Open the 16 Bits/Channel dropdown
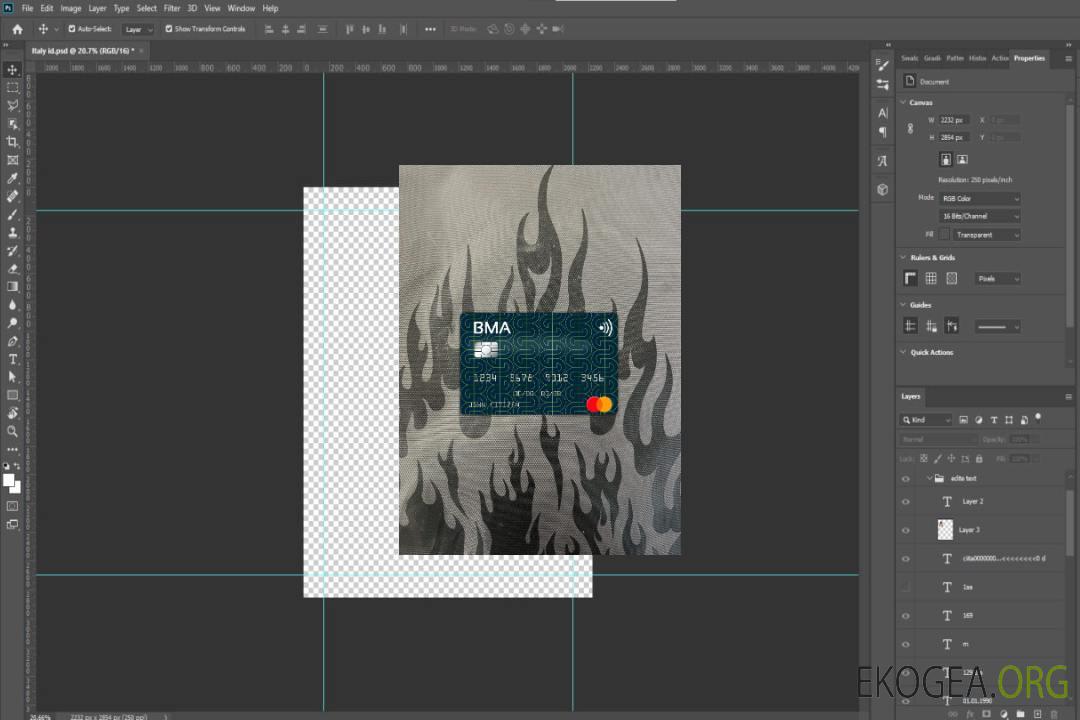The image size is (1080, 720). (980, 216)
